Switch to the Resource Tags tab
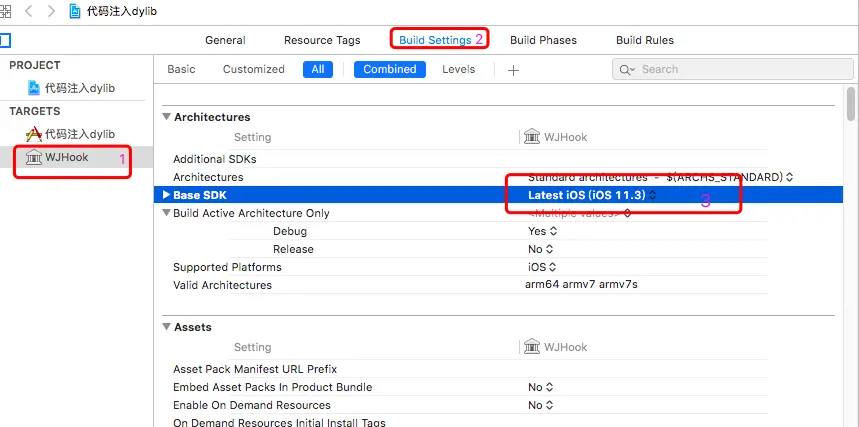859x427 pixels. click(x=322, y=40)
